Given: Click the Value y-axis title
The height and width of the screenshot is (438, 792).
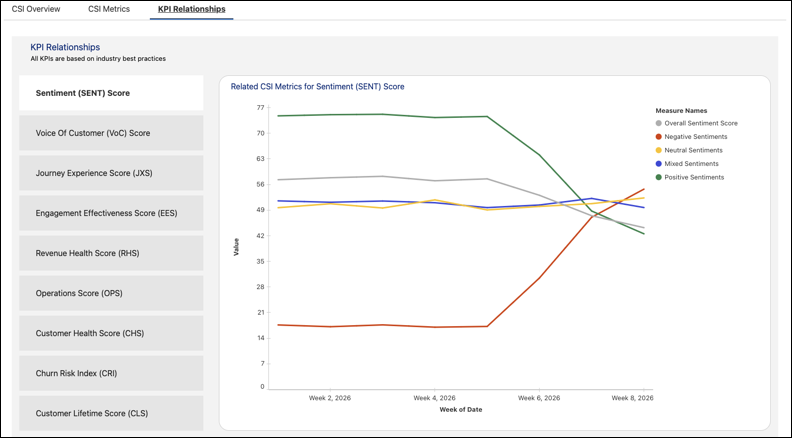Looking at the screenshot, I should [x=236, y=247].
